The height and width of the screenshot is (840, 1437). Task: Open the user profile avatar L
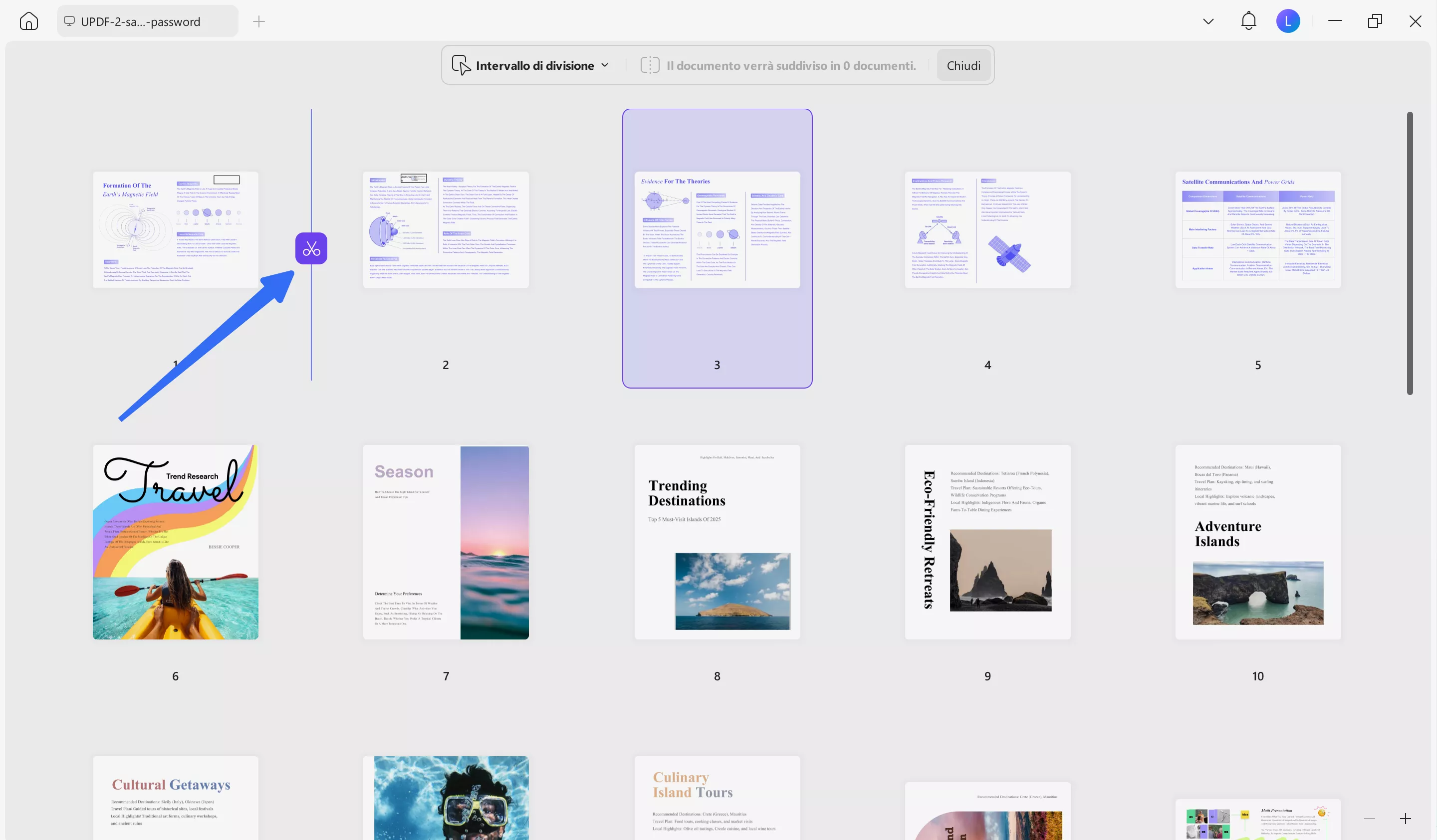coord(1288,21)
